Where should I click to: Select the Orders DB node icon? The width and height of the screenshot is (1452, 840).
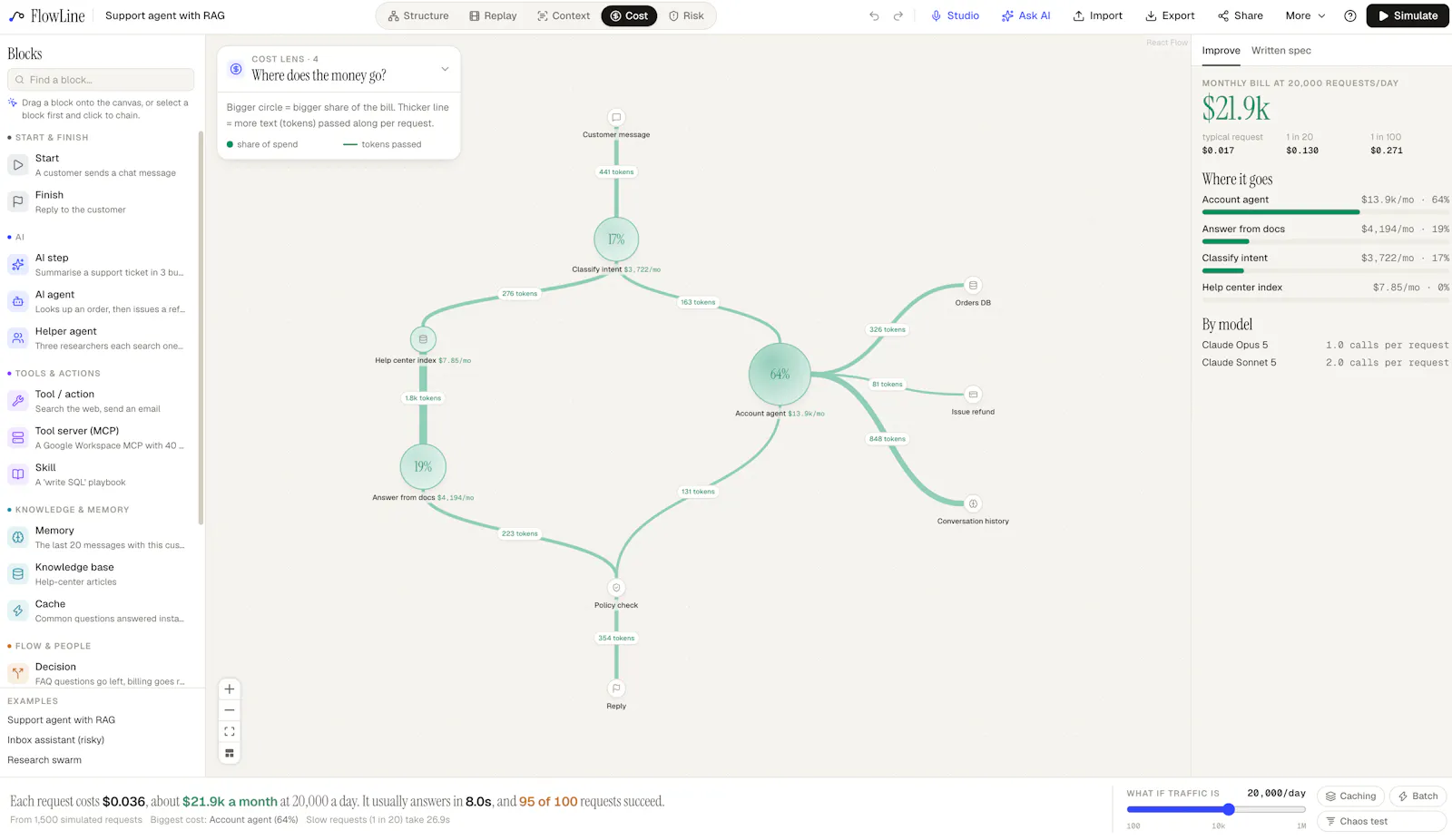pyautogui.click(x=973, y=285)
